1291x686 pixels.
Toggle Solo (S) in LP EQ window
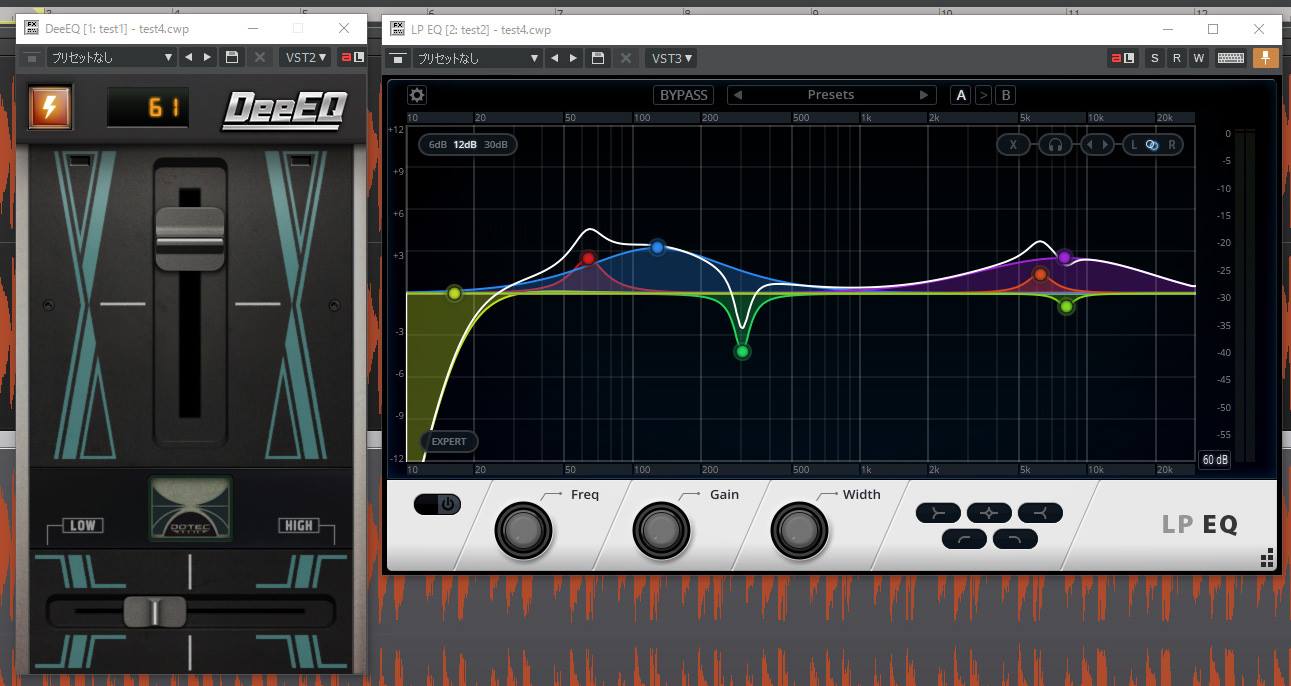click(1155, 58)
